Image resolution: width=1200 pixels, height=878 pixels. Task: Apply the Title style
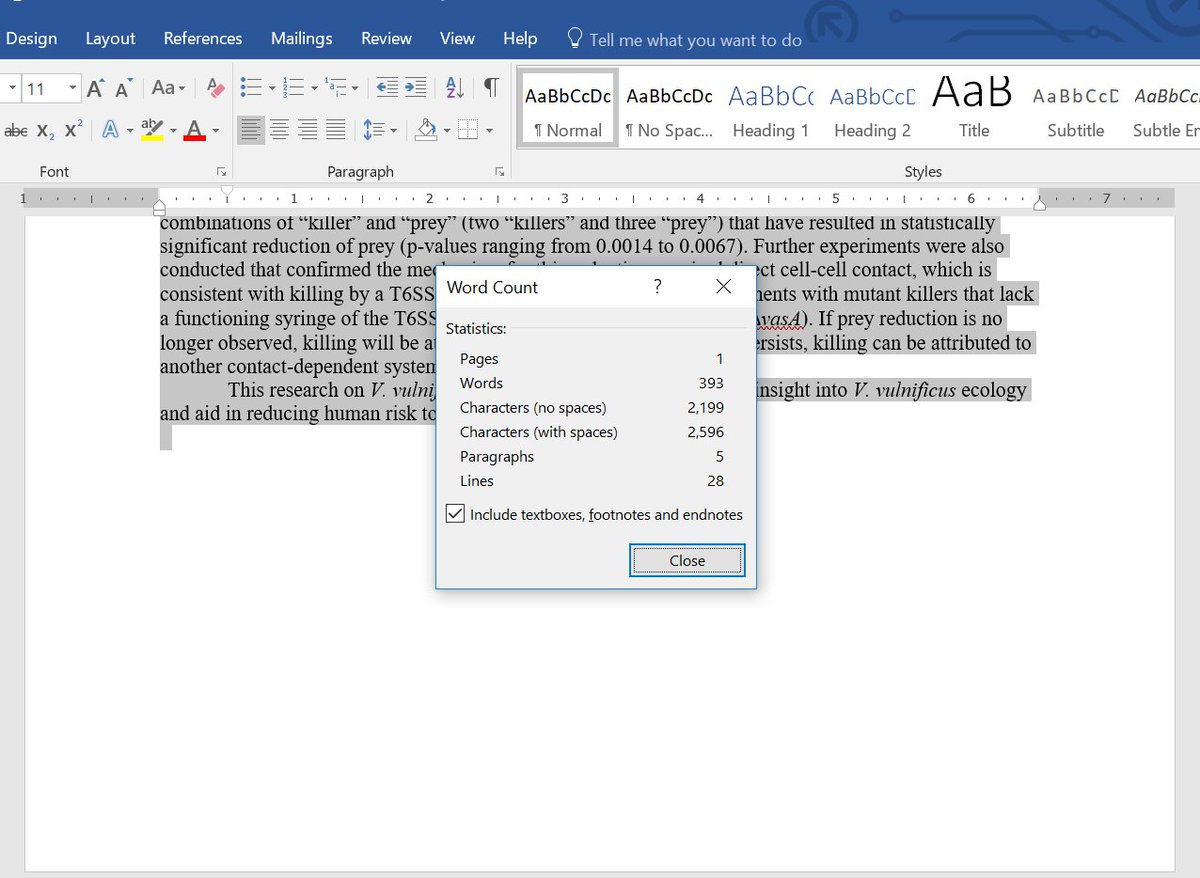tap(973, 108)
